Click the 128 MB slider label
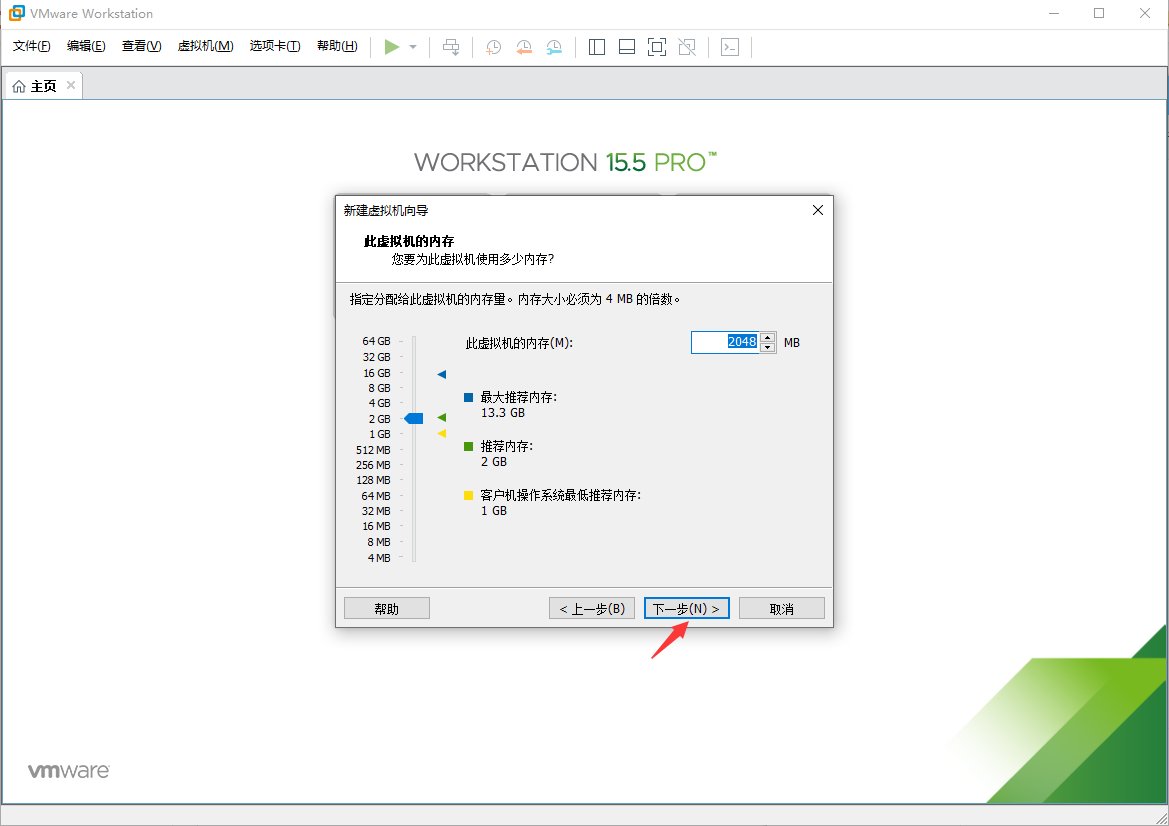Image resolution: width=1169 pixels, height=826 pixels. tap(373, 480)
